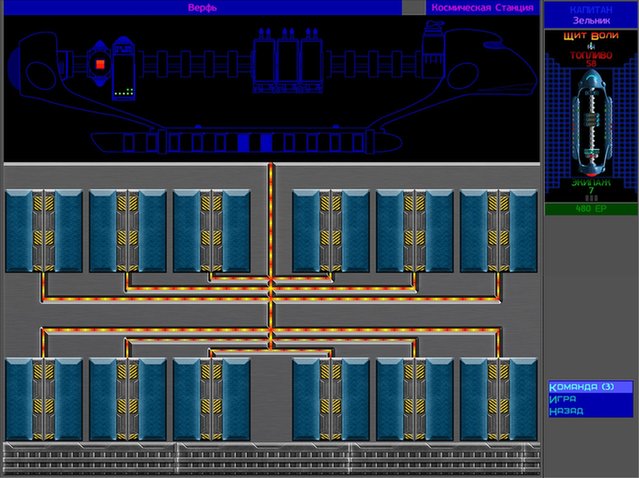Select the crew pod with green dots
The height and width of the screenshot is (478, 639).
coord(123,68)
